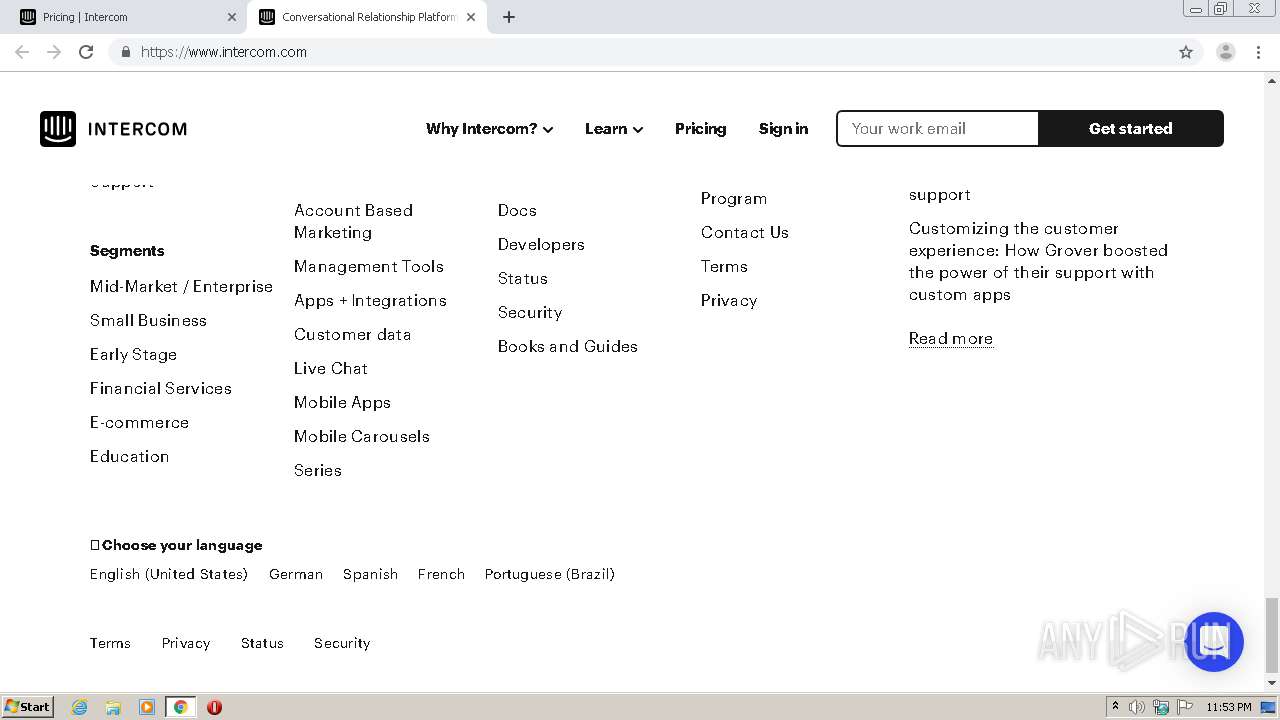The height and width of the screenshot is (720, 1280).
Task: Open the Windows Start button
Action: [x=27, y=707]
